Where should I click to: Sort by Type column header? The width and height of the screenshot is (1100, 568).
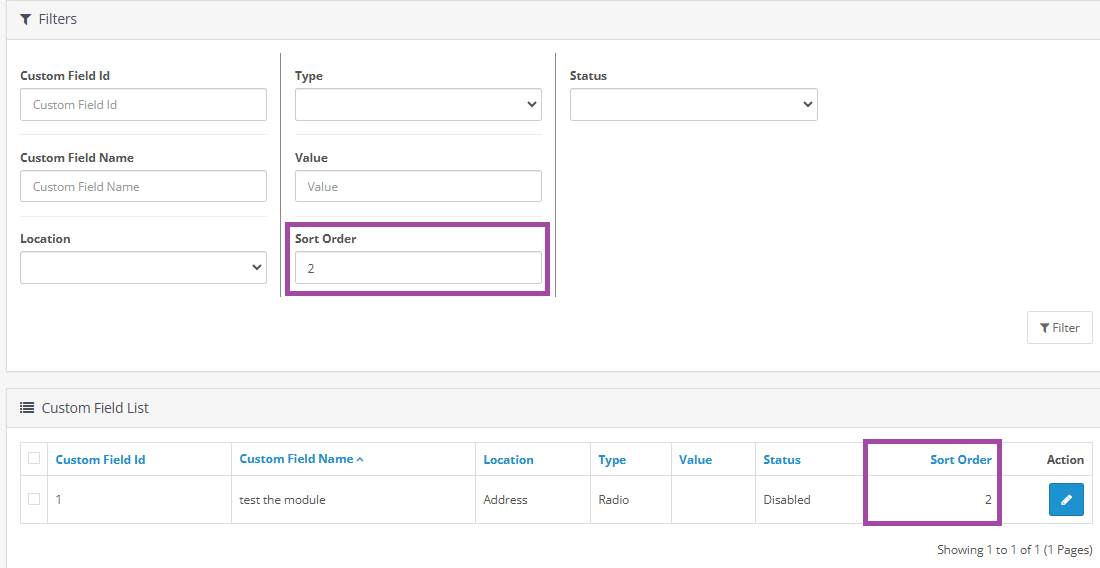click(x=612, y=460)
